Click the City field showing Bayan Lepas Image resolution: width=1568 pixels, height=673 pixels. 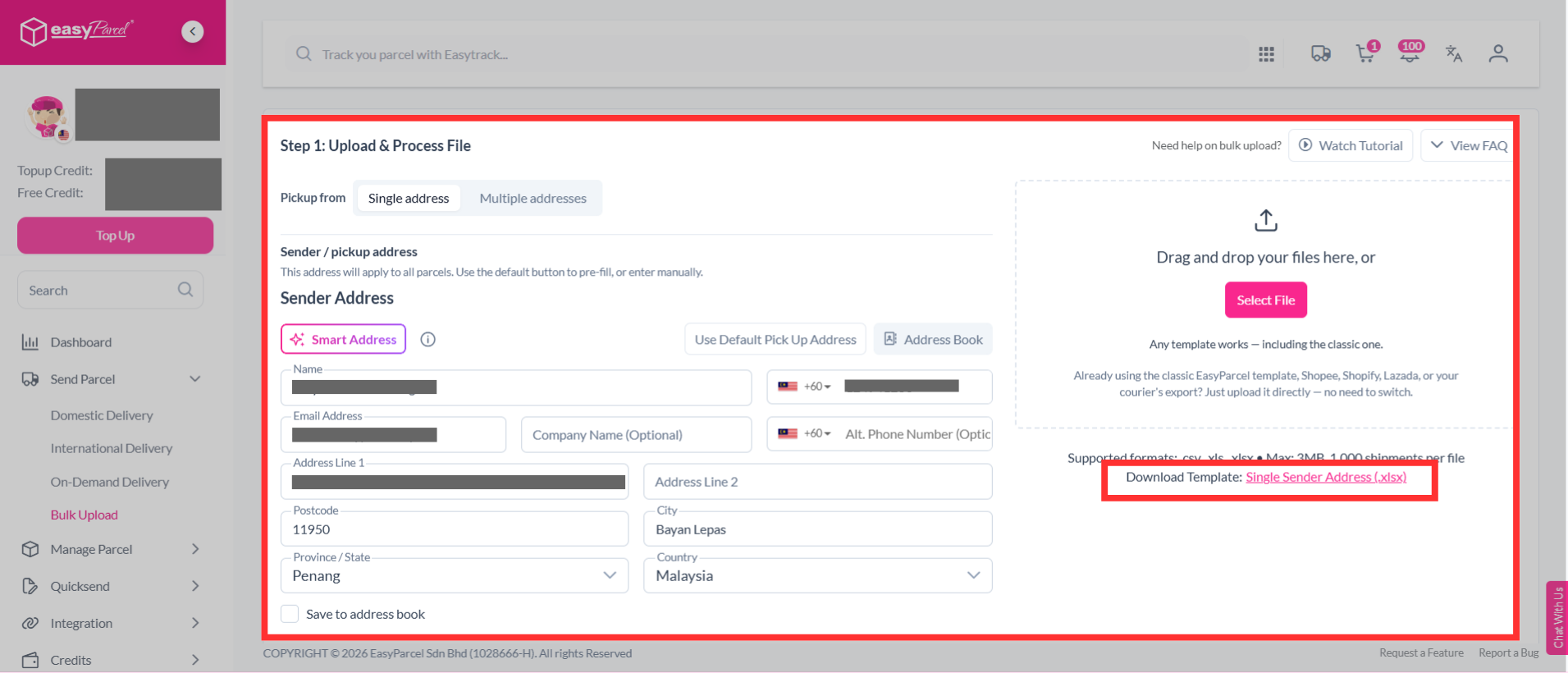818,529
